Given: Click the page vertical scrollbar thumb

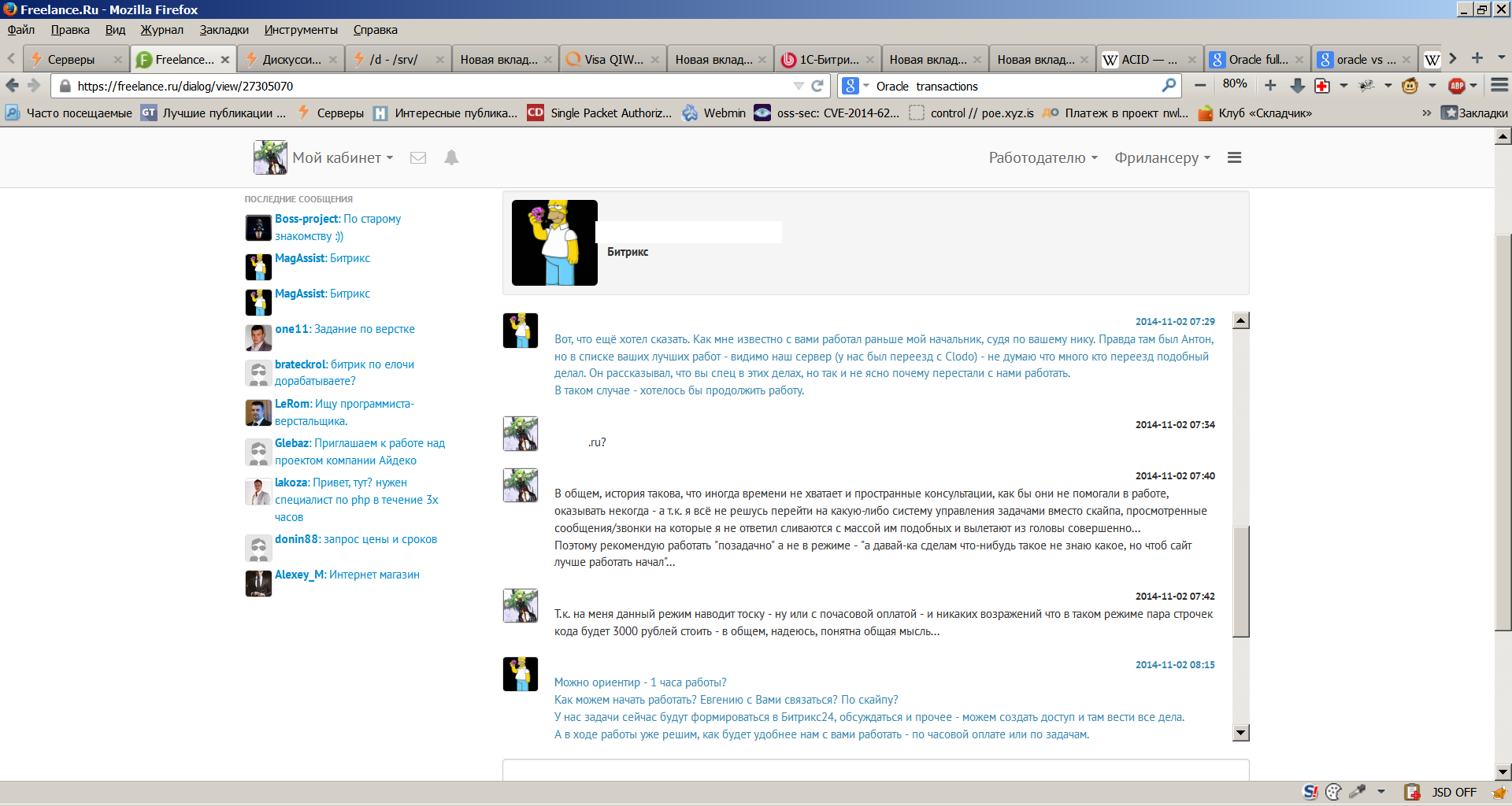Looking at the screenshot, I should (x=1503, y=432).
